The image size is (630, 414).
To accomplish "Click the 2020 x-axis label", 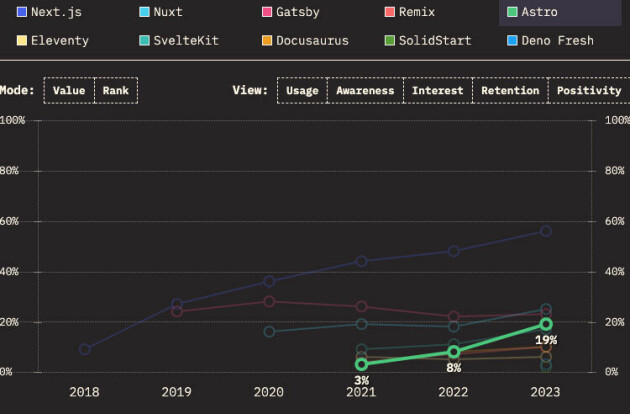I will pyautogui.click(x=269, y=392).
